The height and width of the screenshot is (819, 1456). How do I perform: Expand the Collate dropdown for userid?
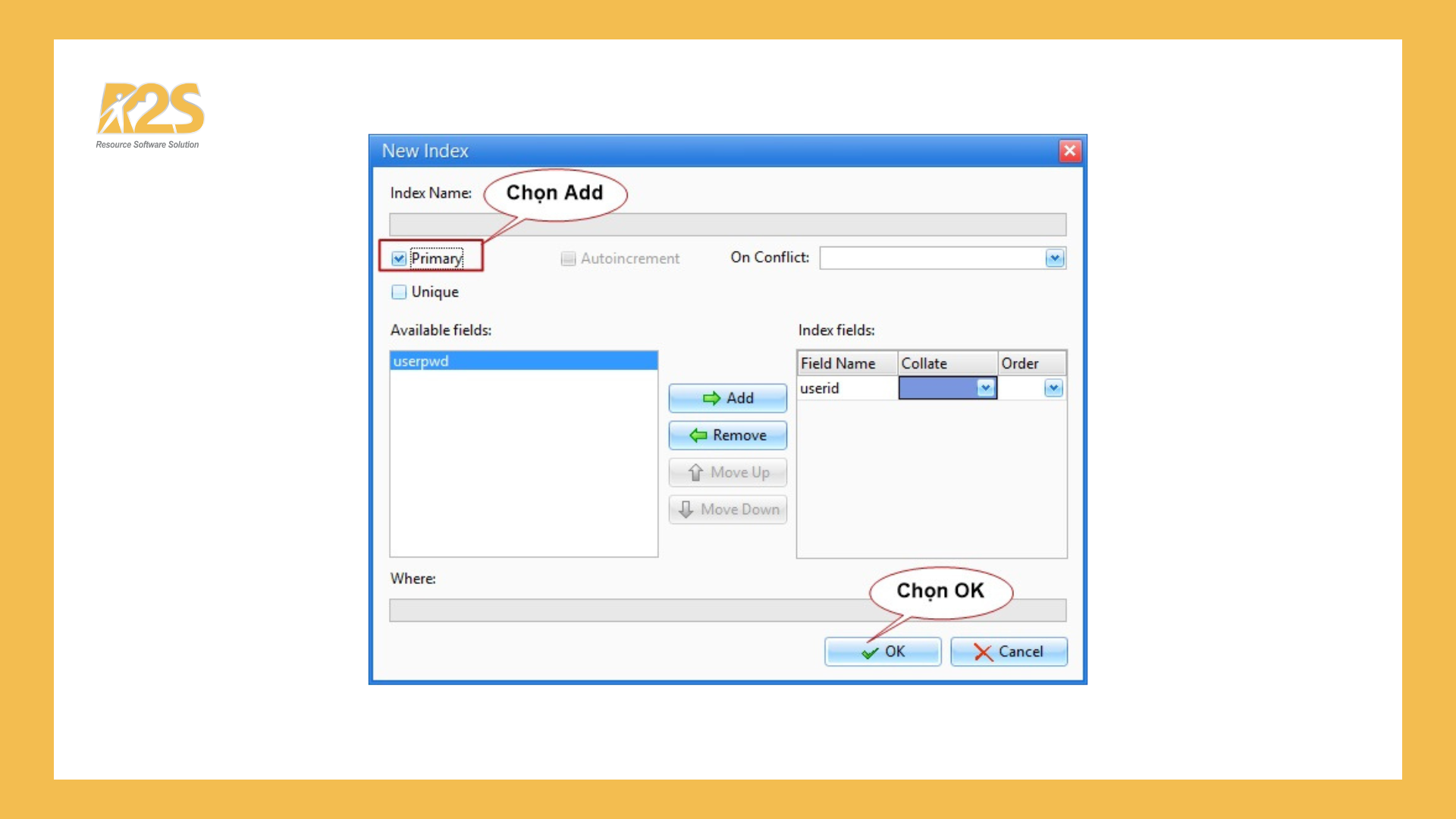(986, 388)
